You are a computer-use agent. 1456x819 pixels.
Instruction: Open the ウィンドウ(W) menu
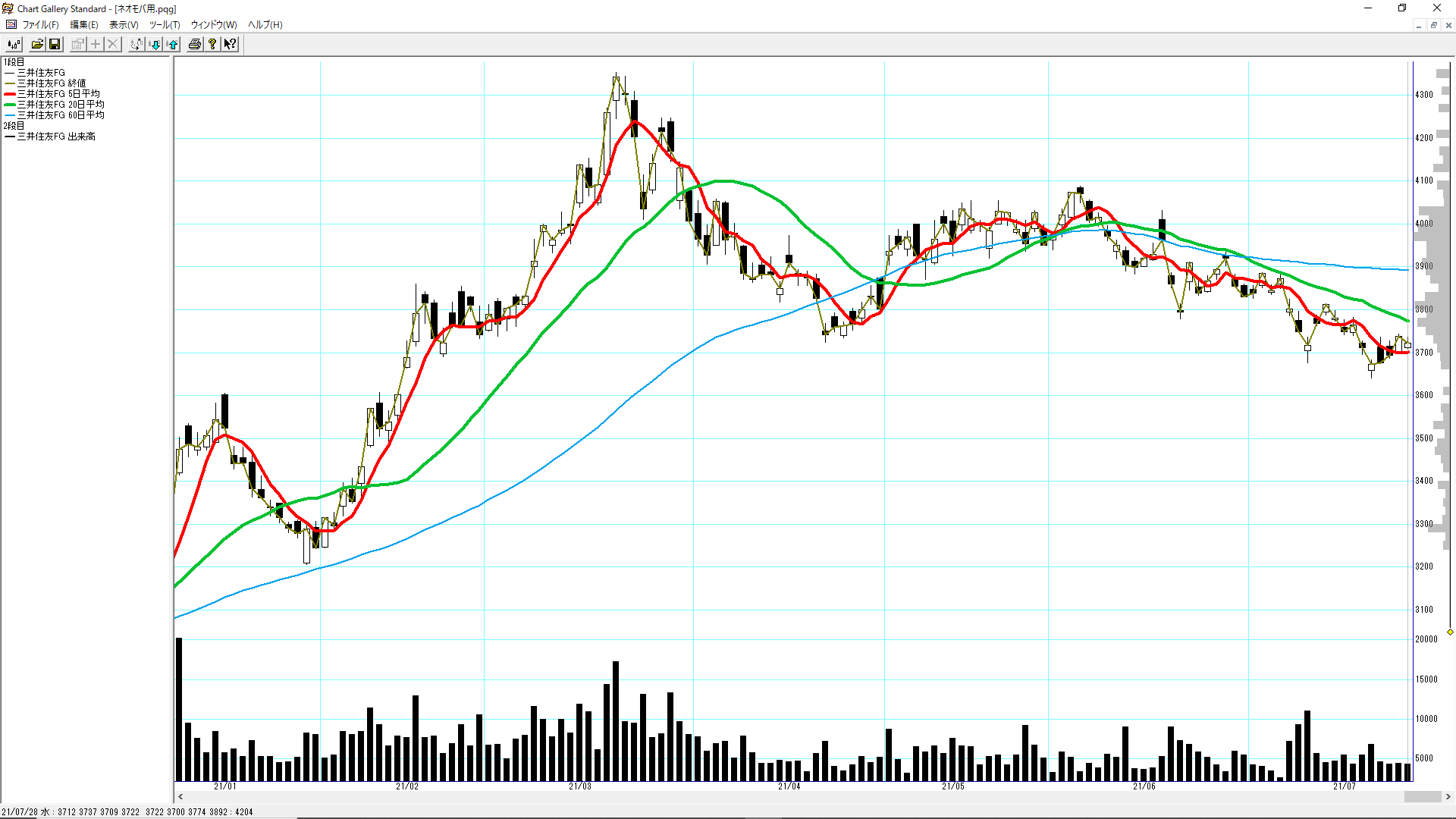point(214,24)
